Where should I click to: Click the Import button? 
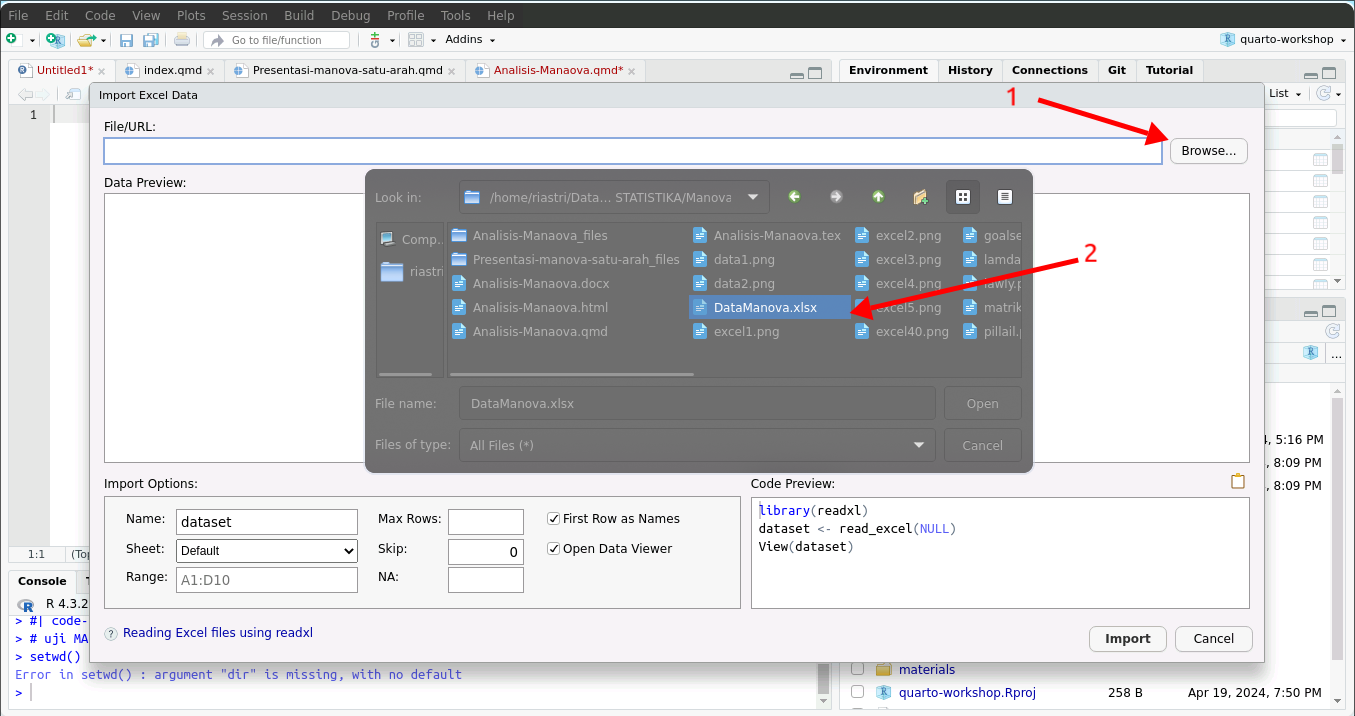[x=1128, y=639]
